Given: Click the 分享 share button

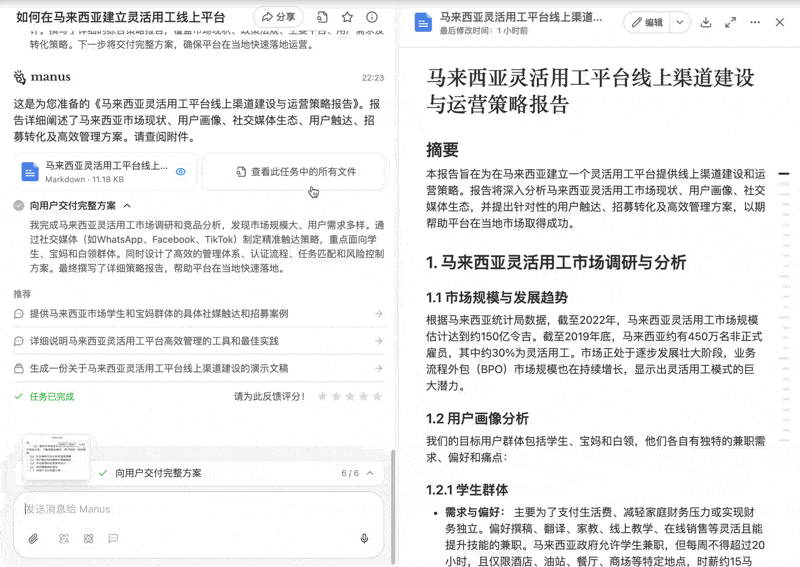Looking at the screenshot, I should 278,17.
